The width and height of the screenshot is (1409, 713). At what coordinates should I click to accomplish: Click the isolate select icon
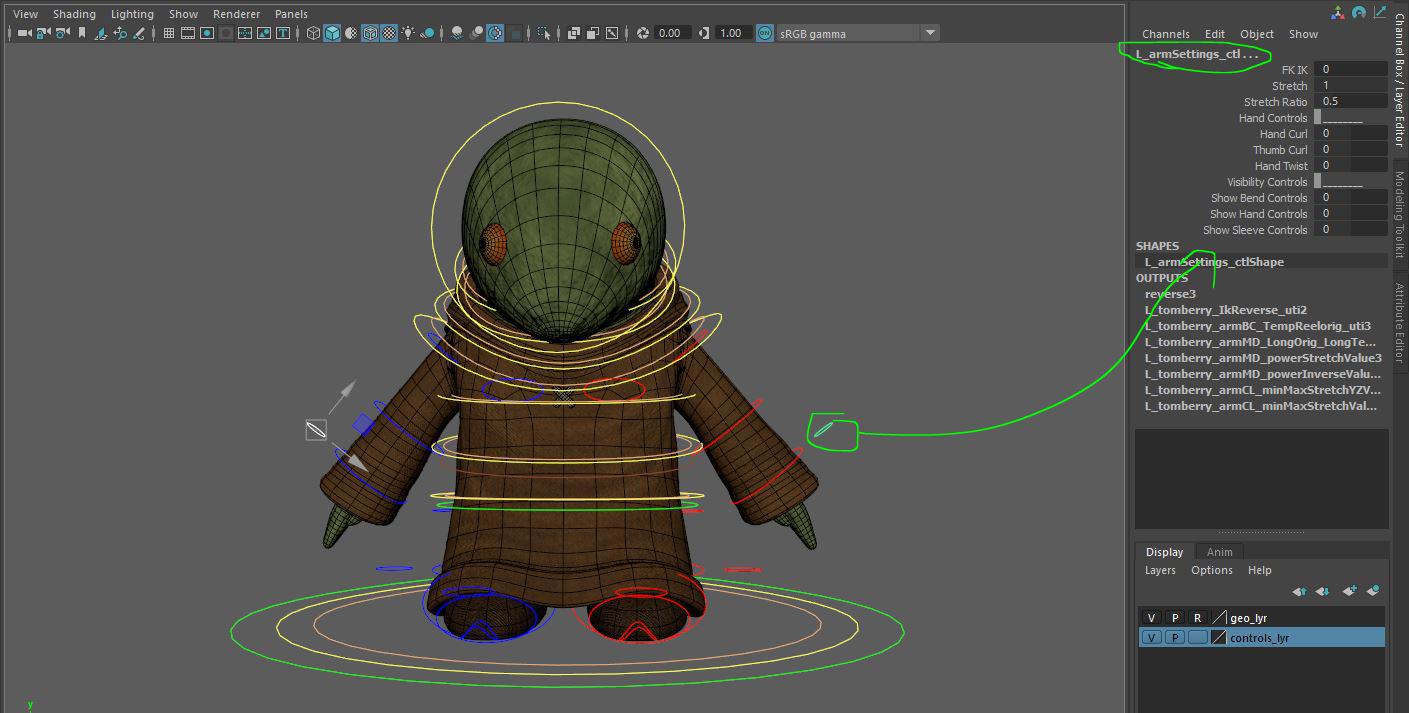click(x=544, y=33)
